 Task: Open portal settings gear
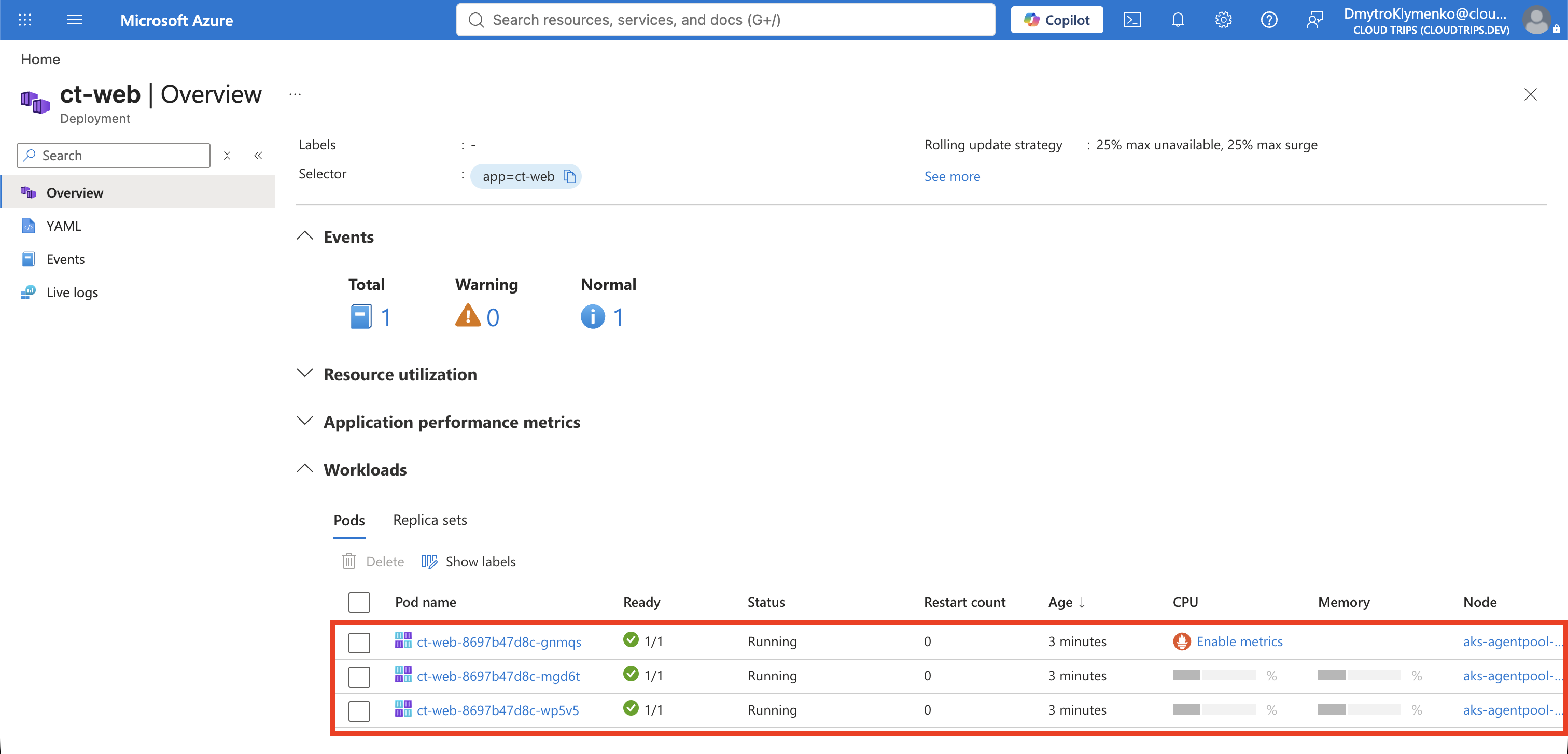[x=1224, y=20]
